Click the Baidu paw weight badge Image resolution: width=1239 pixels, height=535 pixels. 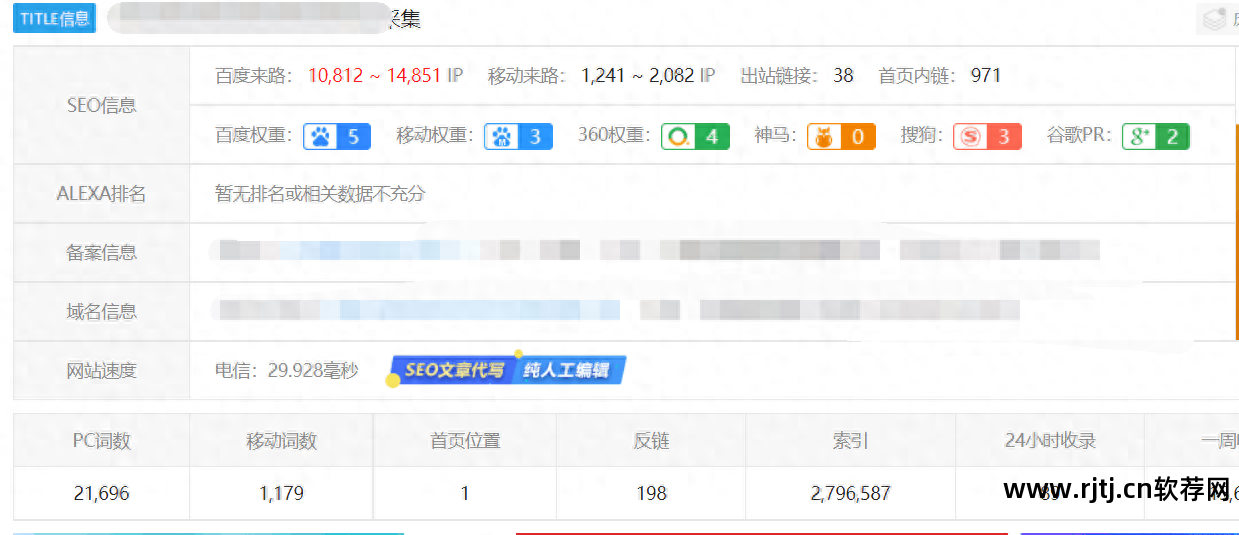(337, 136)
